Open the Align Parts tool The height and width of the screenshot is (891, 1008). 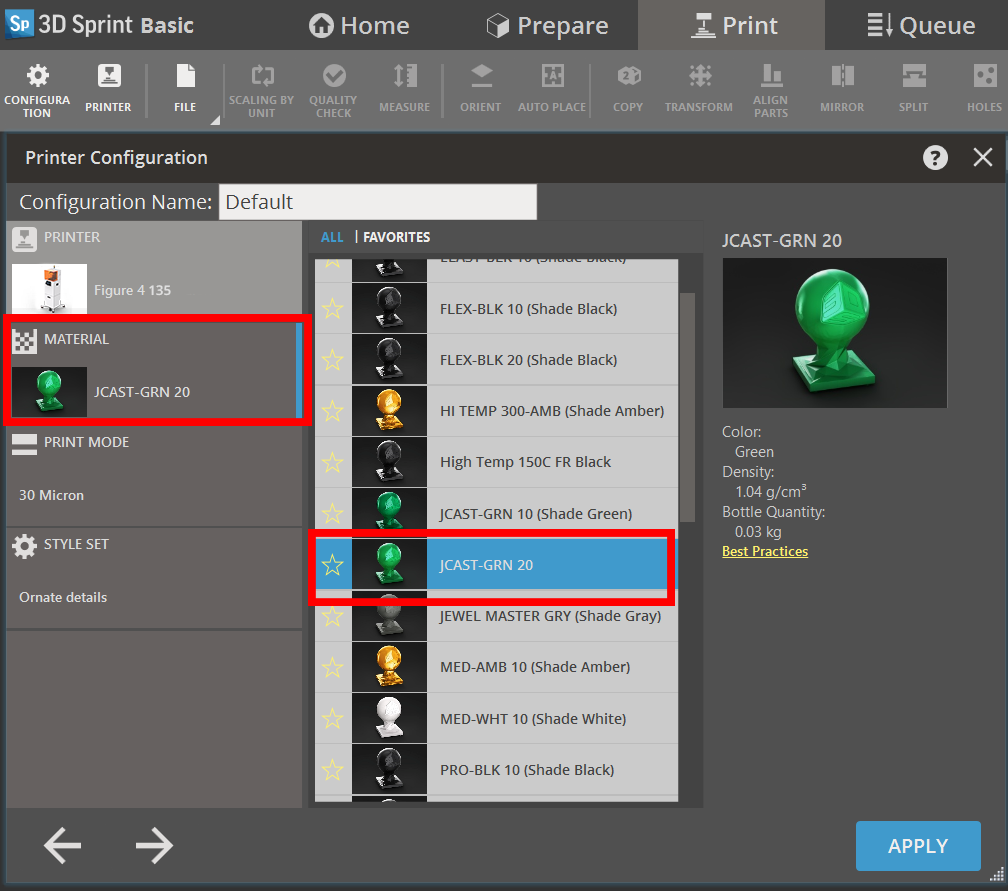770,88
